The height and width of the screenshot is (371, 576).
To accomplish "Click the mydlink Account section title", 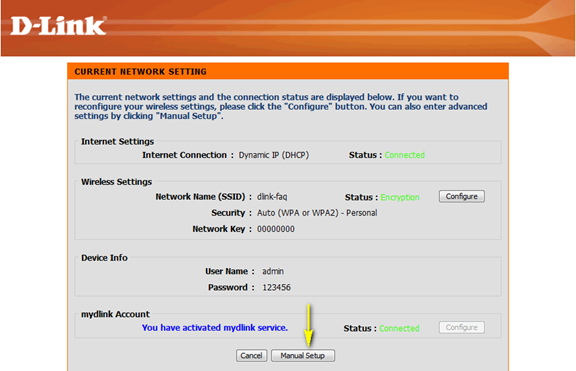I will tap(115, 314).
